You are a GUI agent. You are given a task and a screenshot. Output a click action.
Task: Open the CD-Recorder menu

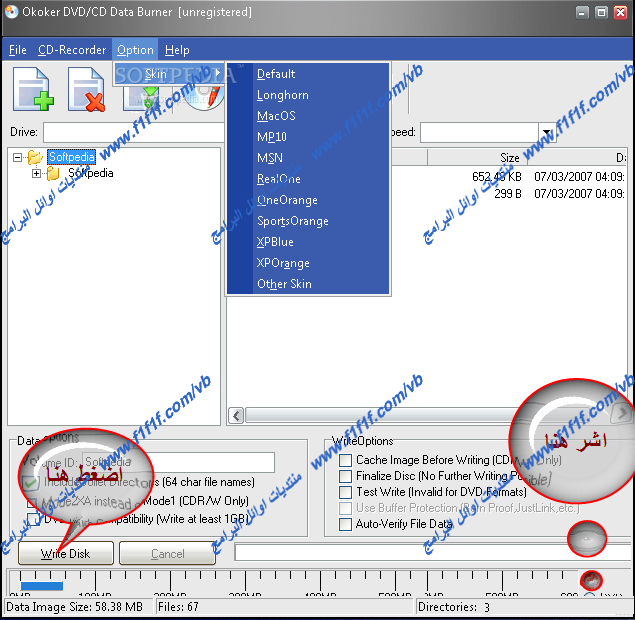[x=72, y=50]
